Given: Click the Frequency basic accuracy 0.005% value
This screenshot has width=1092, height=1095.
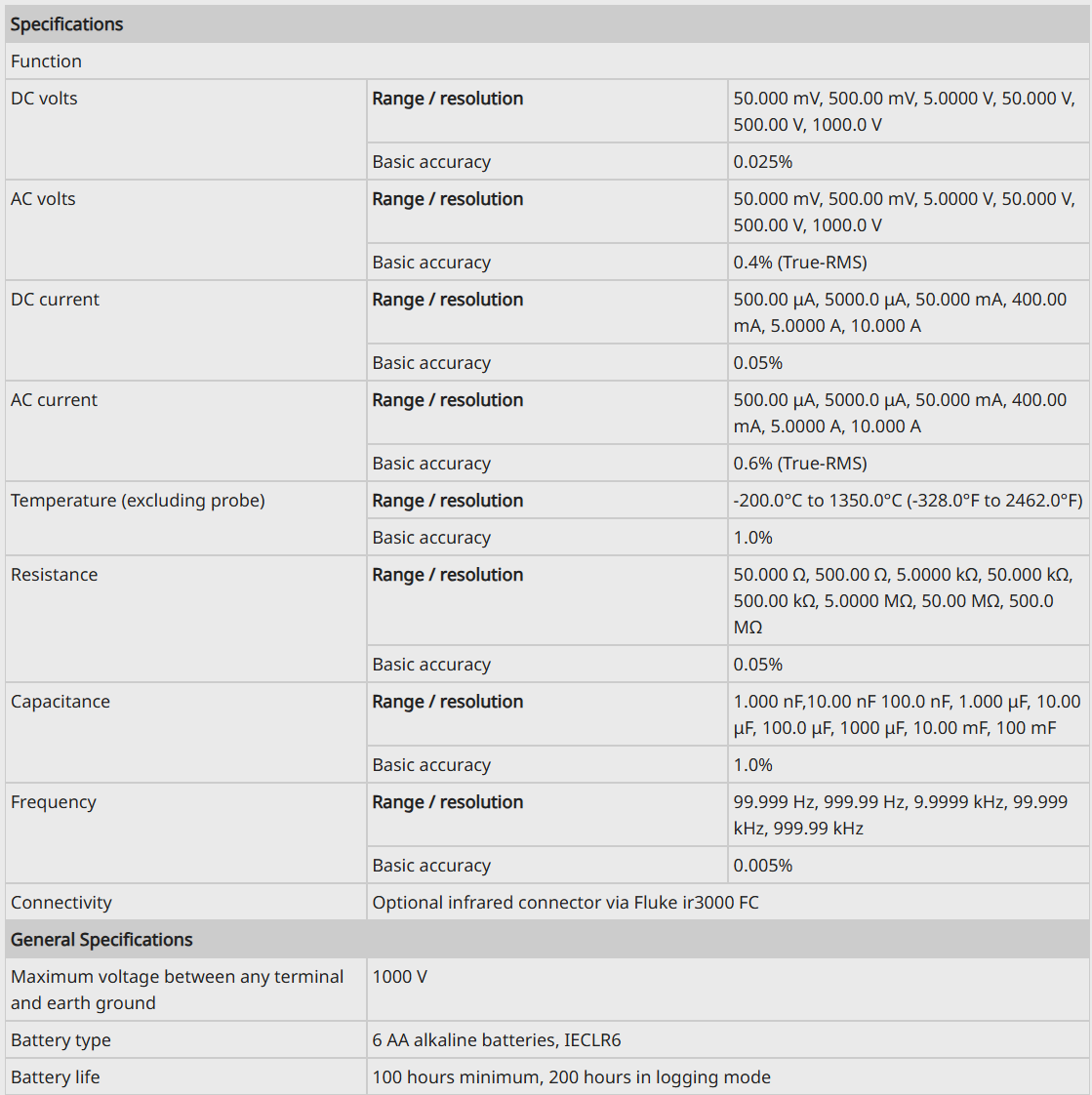Looking at the screenshot, I should 762,866.
